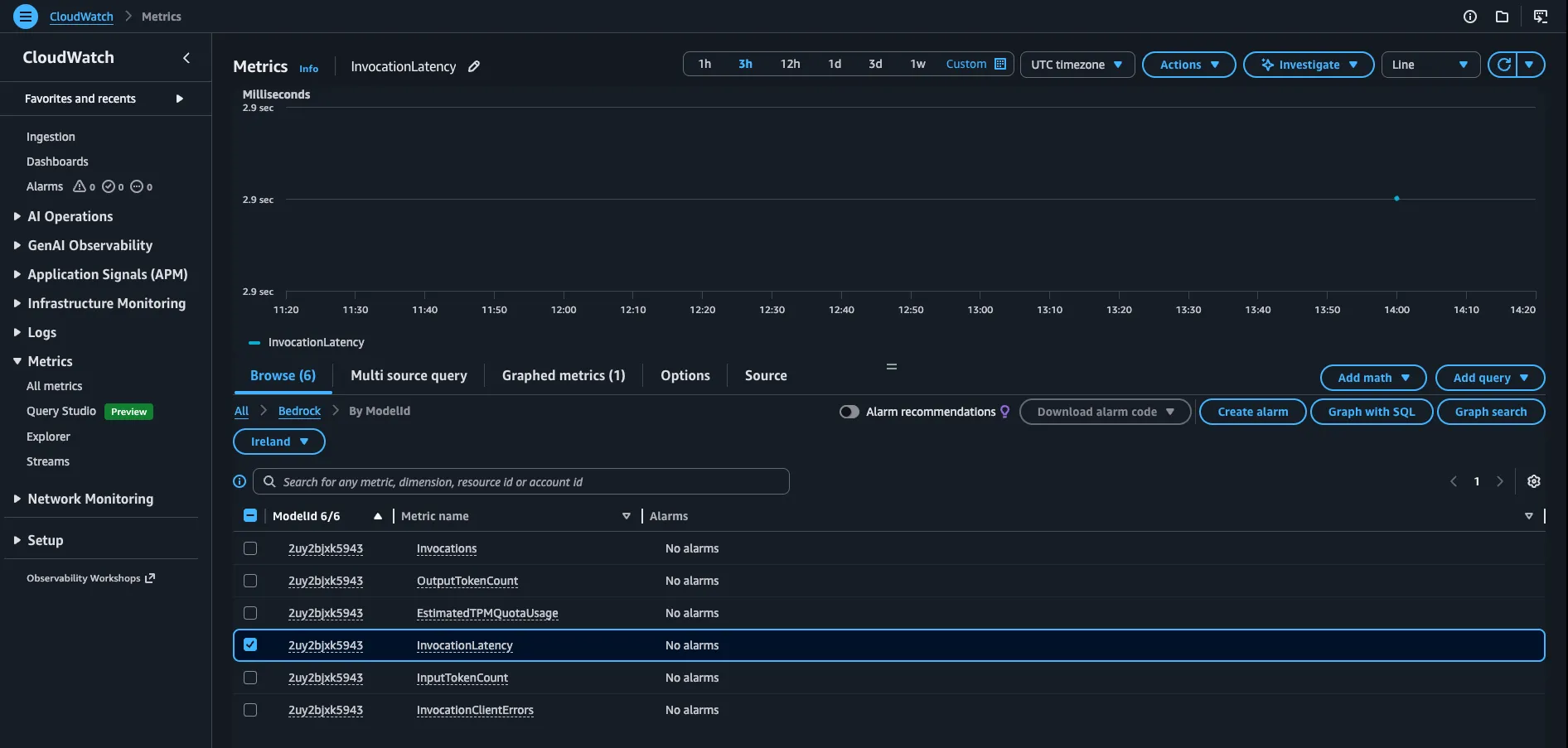
Task: Edit the InvocationLatency graph title pencil
Action: [474, 66]
